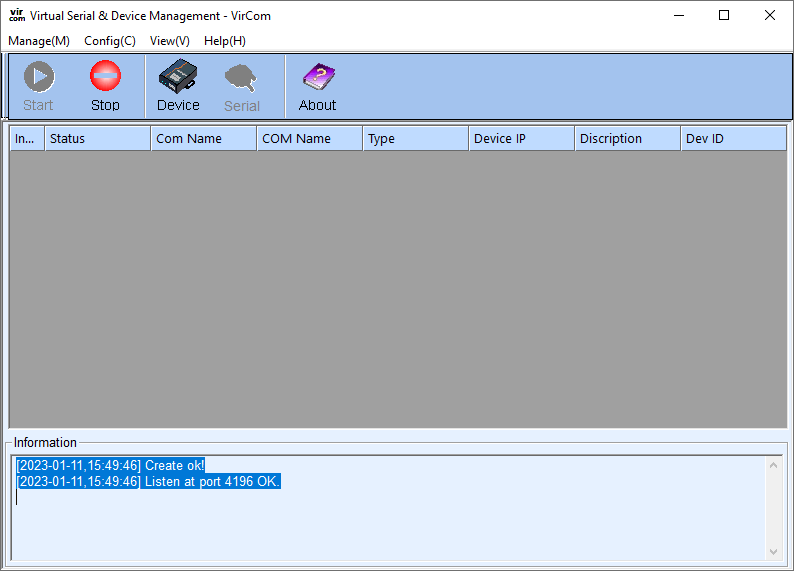Sort by the Type column header

(416, 139)
